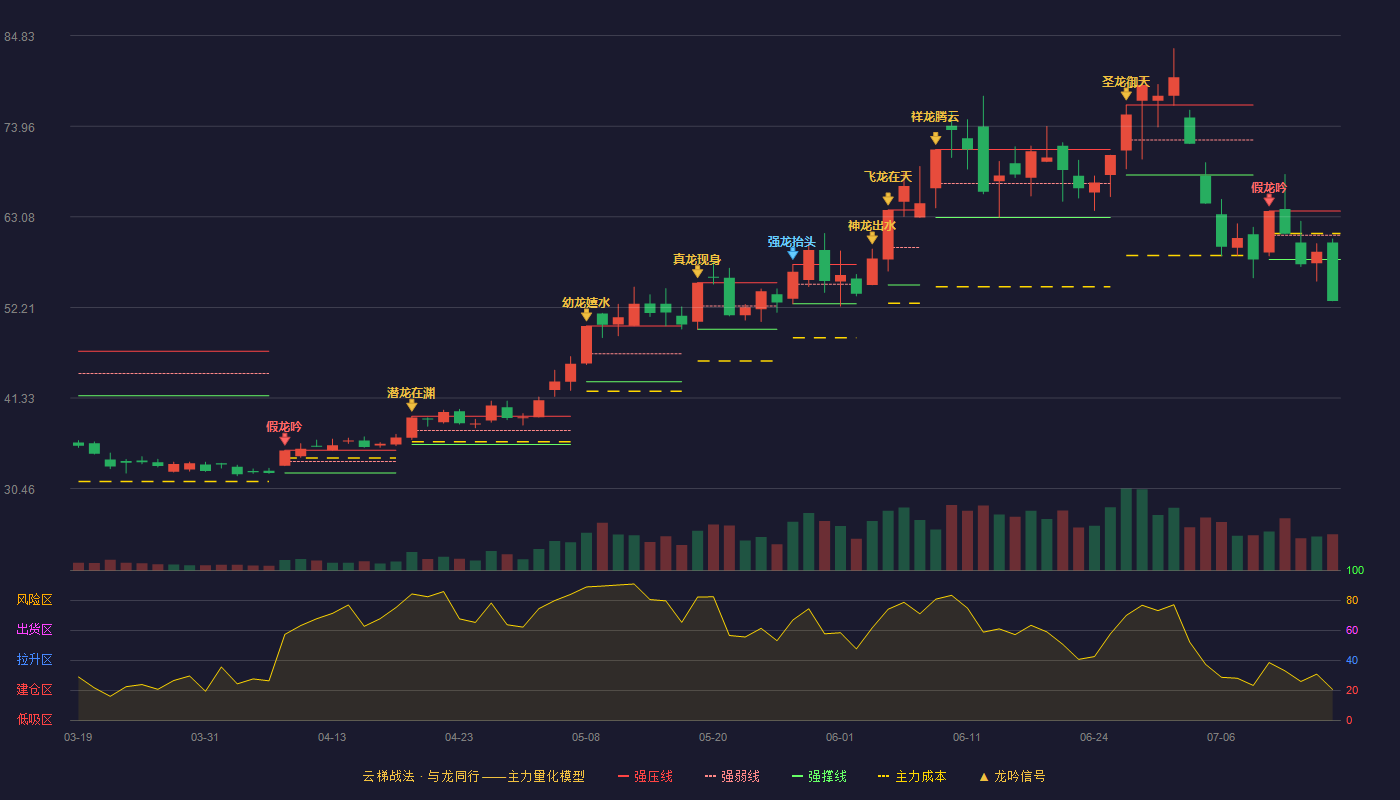Click the green 100 indicator scale value
The width and height of the screenshot is (1400, 800).
[1355, 571]
